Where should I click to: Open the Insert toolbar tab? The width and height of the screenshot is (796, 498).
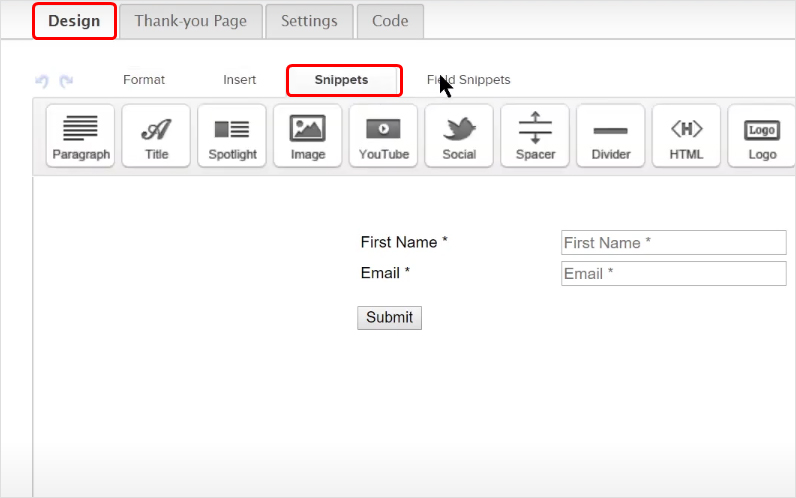tap(240, 80)
